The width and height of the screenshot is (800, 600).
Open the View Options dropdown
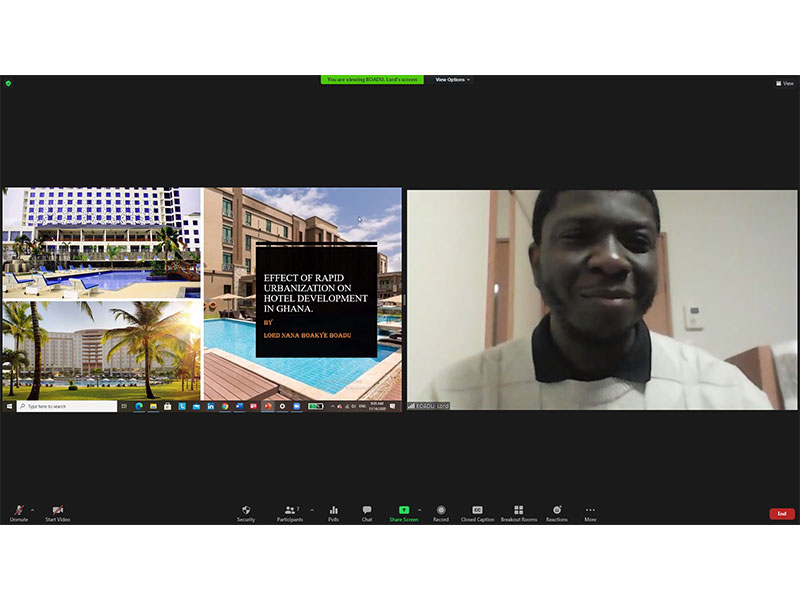452,80
